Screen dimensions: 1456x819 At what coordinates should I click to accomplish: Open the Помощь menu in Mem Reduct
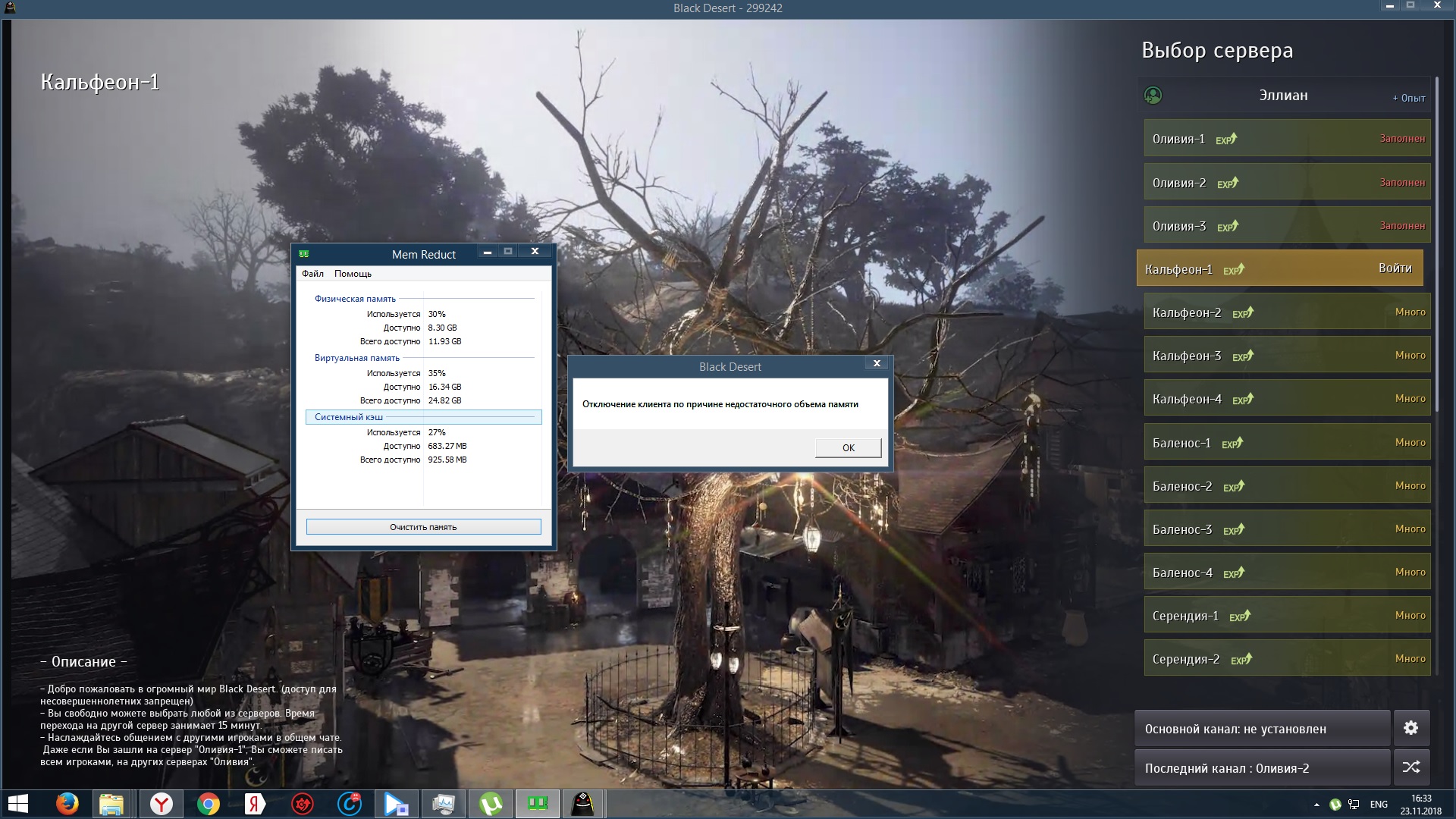coord(353,274)
